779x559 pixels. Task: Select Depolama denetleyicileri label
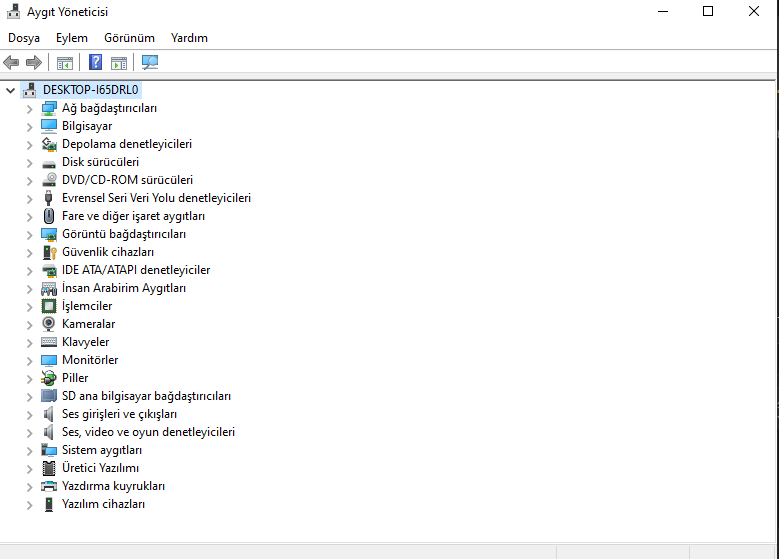[127, 144]
